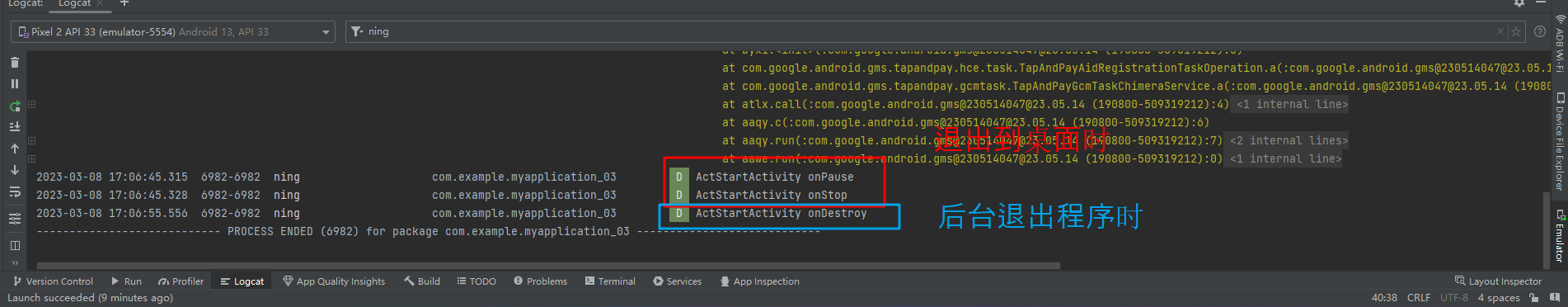Open Configure Logcat formatting options
This screenshot has height=307, width=1568.
click(x=15, y=219)
